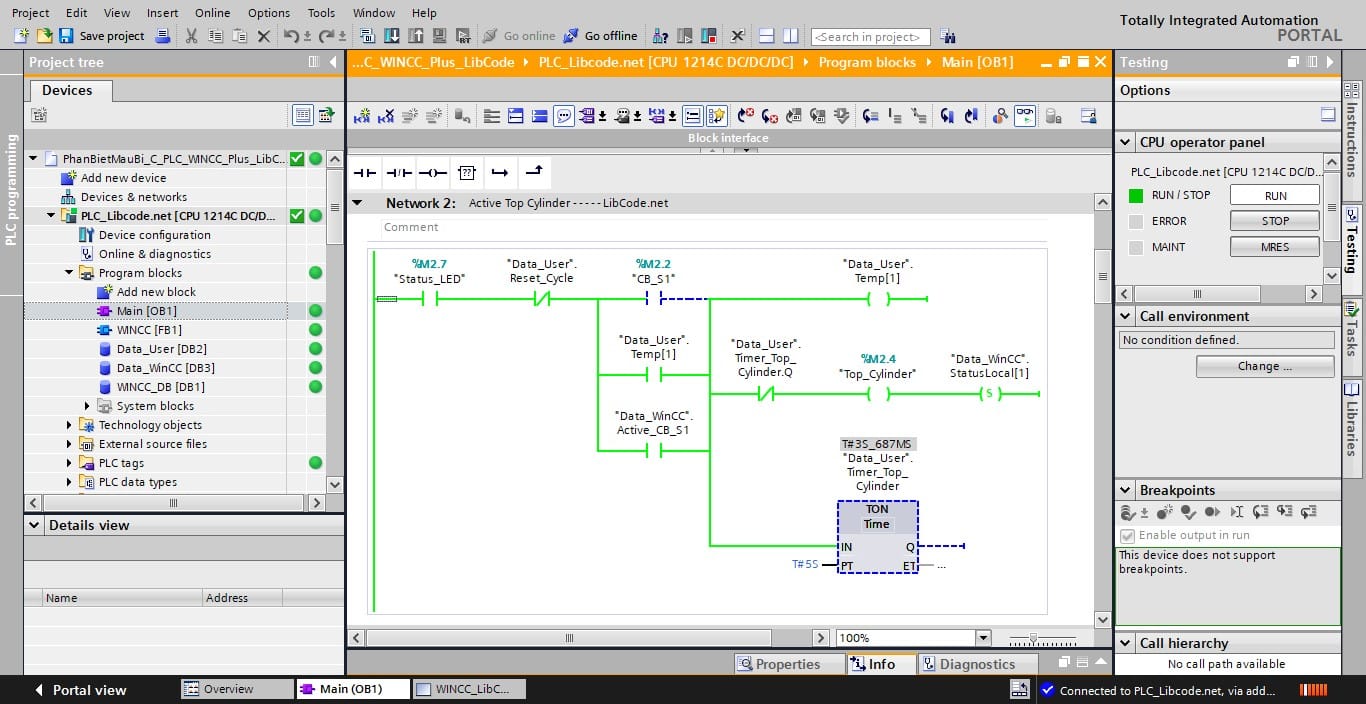Collapse the Breakpoints section
Viewport: 1366px width, 704px height.
click(1126, 491)
